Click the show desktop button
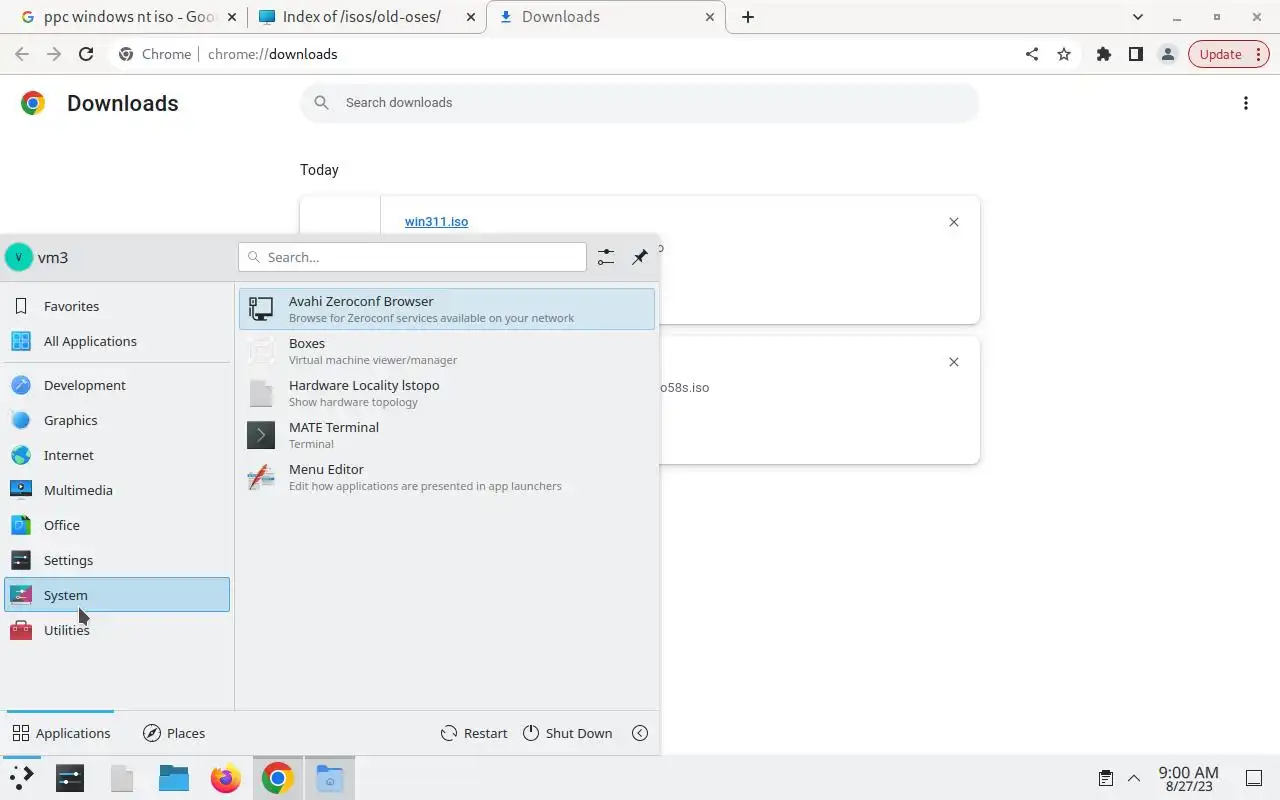Viewport: 1280px width, 800px height. 1254,778
